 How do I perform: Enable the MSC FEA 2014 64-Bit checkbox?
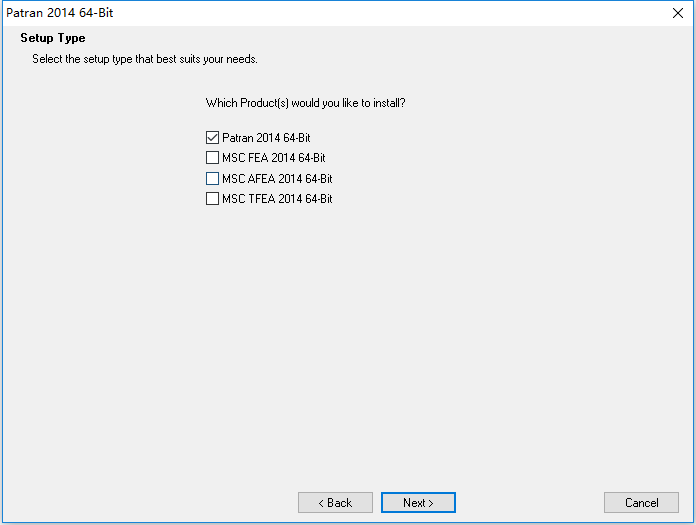[x=212, y=158]
